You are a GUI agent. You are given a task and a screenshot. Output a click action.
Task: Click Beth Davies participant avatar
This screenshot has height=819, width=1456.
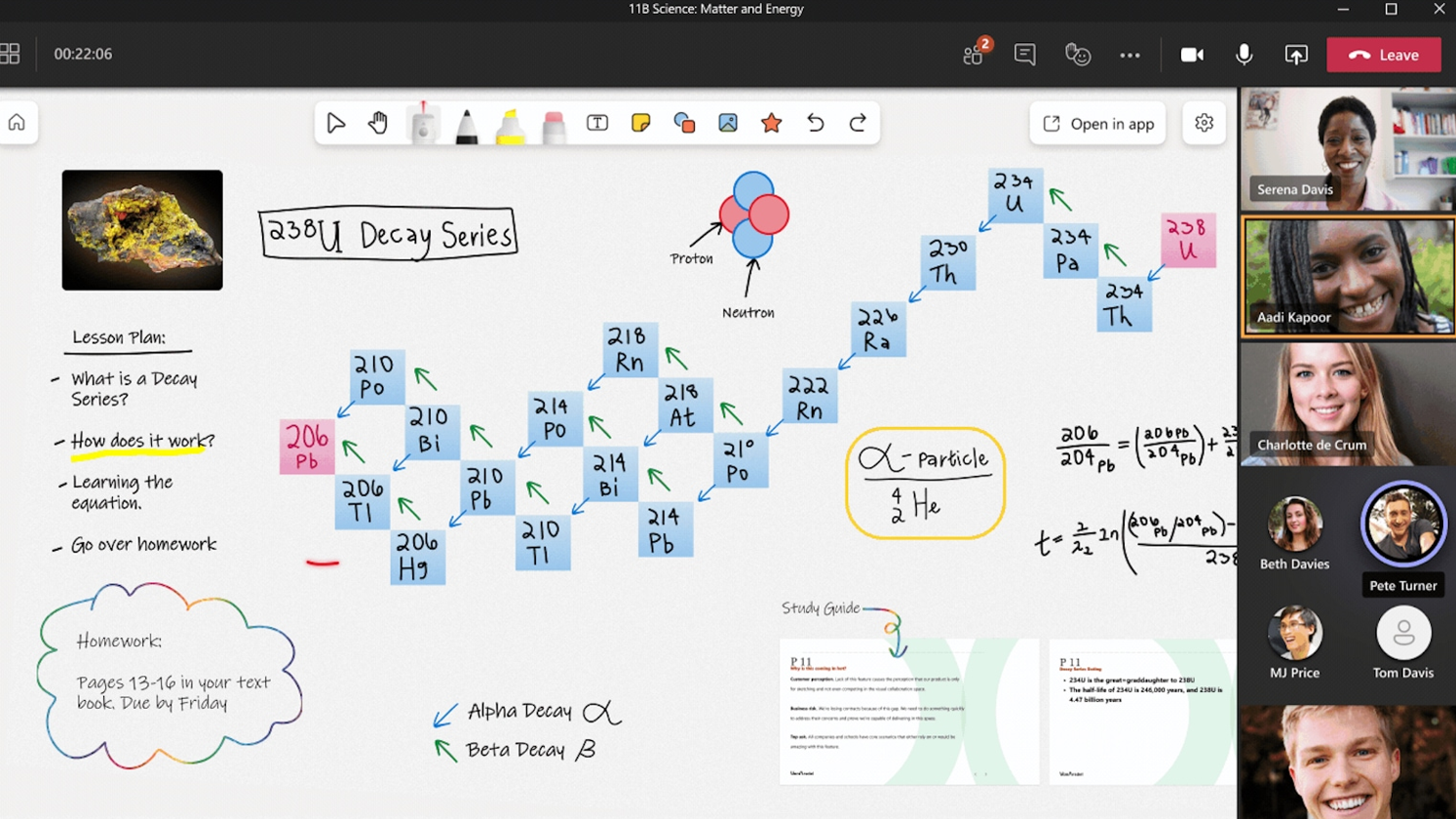pos(1294,525)
